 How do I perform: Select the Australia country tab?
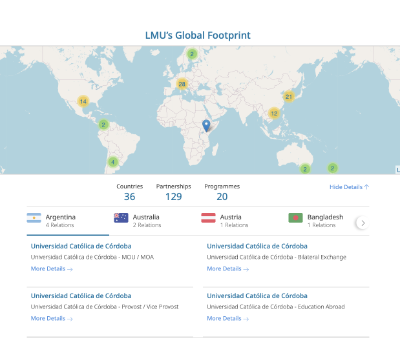[x=155, y=221]
